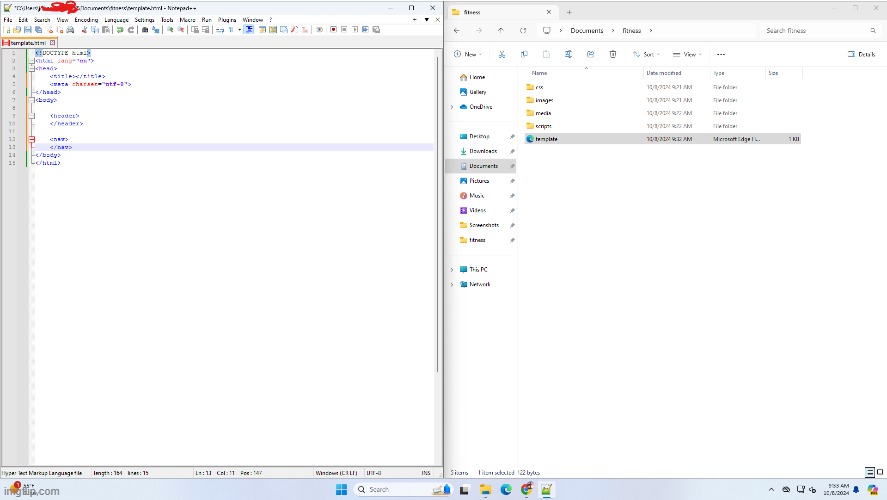Select the template file in Explorer

pyautogui.click(x=662, y=139)
